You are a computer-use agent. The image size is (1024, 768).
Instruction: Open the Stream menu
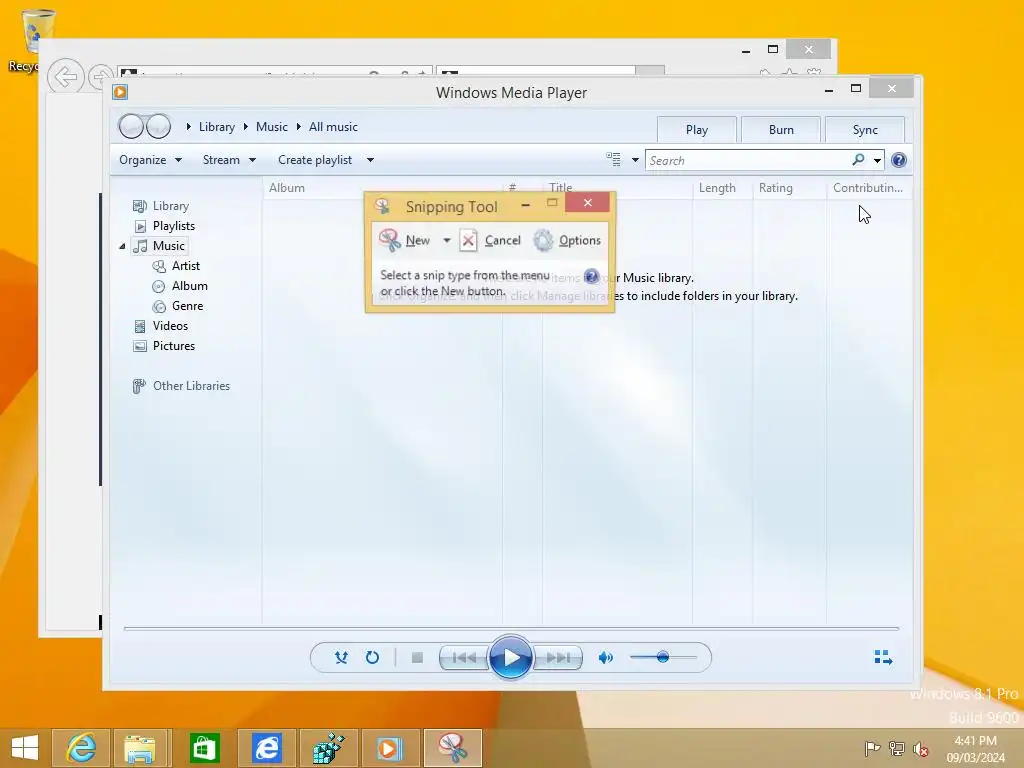[229, 160]
